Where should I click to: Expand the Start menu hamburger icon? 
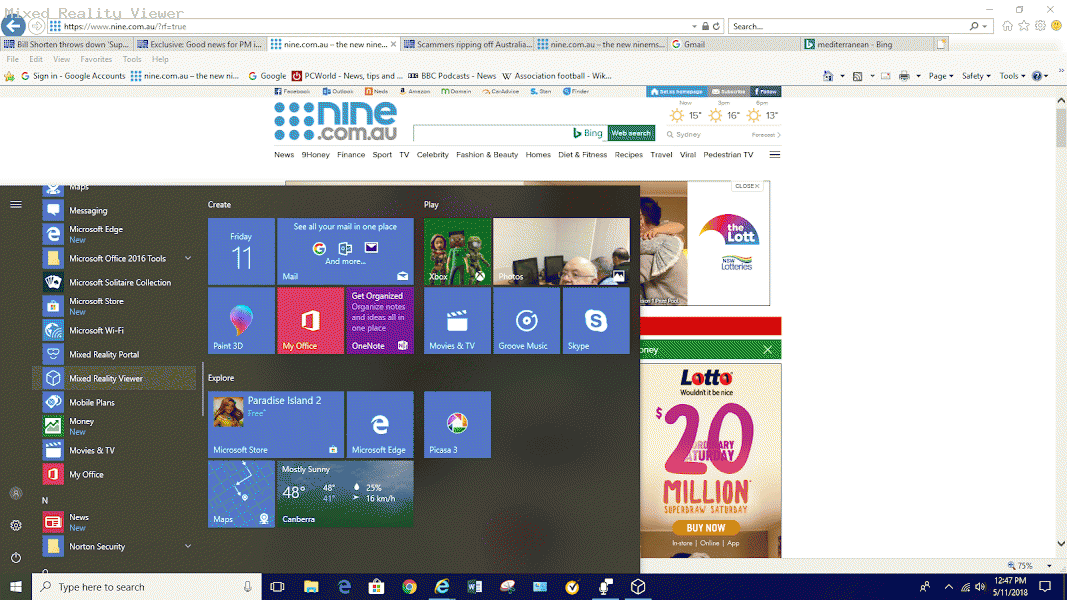click(x=16, y=204)
